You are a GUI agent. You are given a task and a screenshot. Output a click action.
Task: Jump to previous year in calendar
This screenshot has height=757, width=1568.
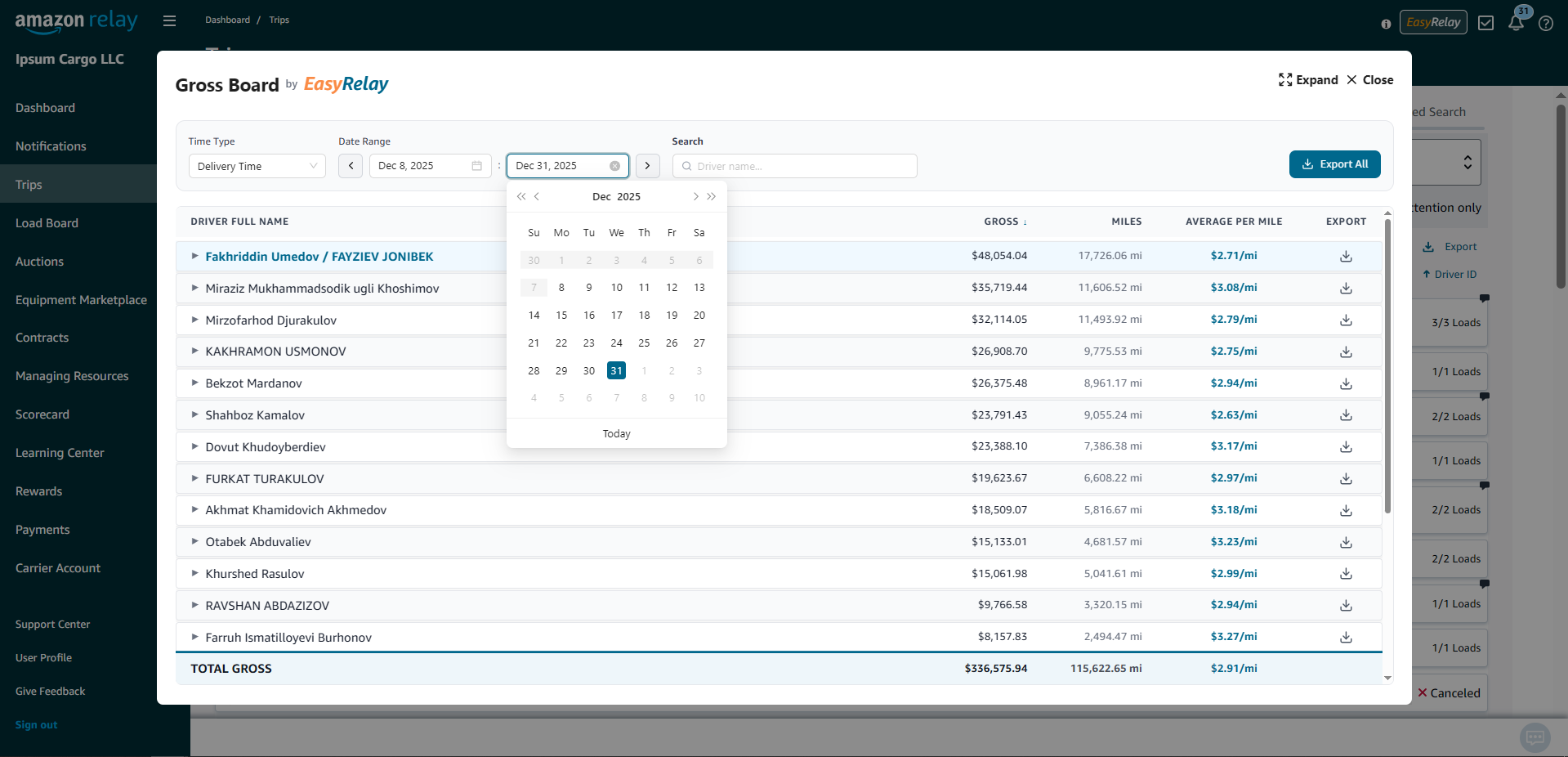tap(521, 197)
